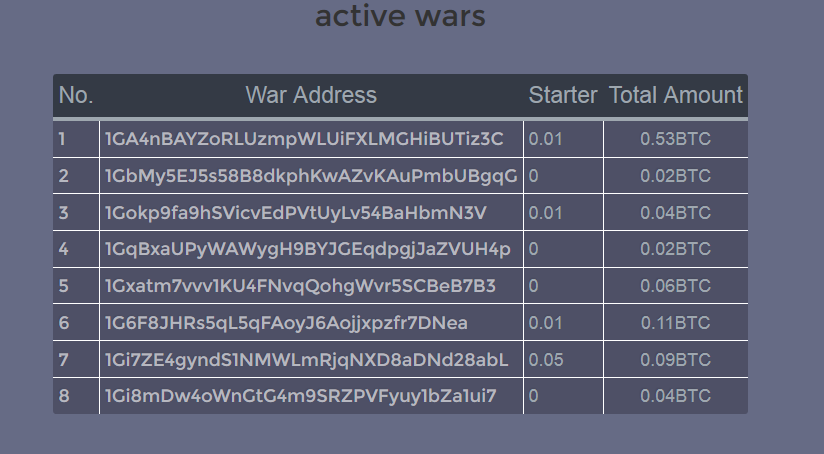Select war address starting with 1Gi7ZE4gynd

[306, 360]
